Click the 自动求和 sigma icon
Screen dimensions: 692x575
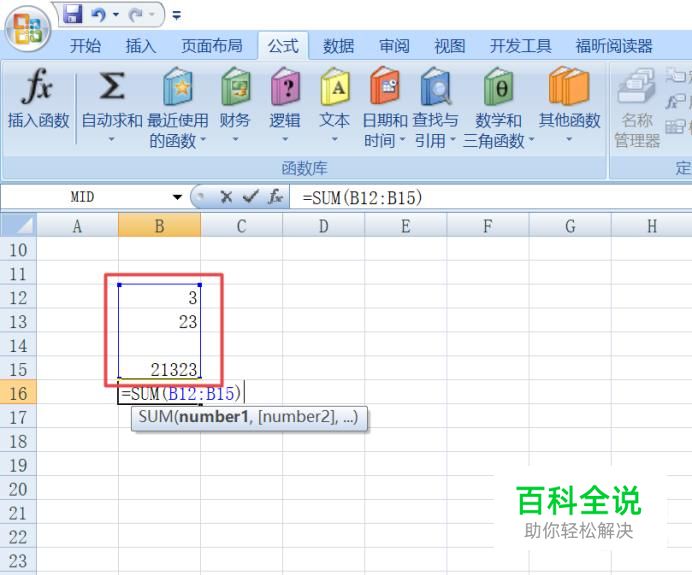[111, 86]
